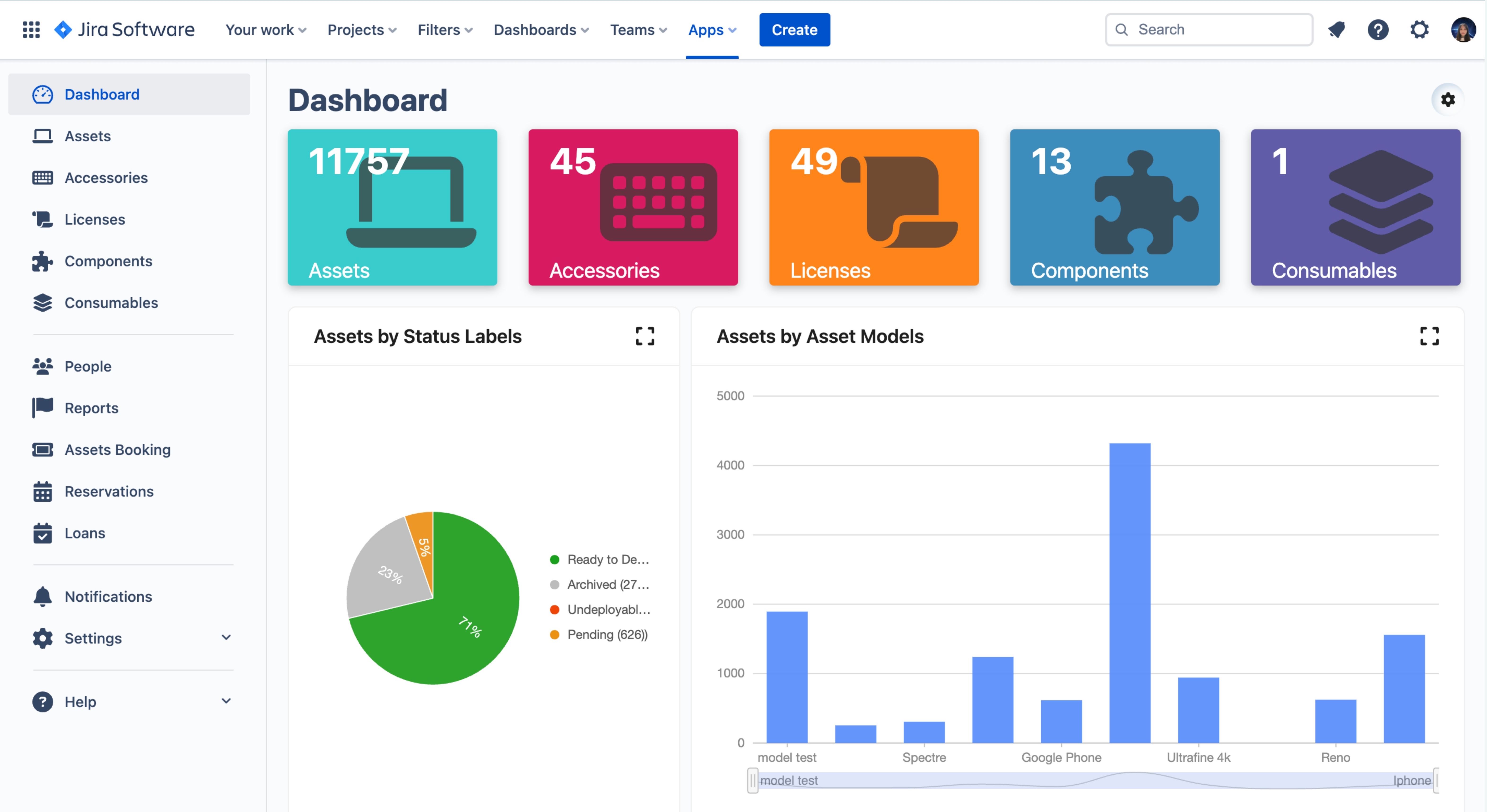Open Jira settings gear in top bar

click(1419, 30)
